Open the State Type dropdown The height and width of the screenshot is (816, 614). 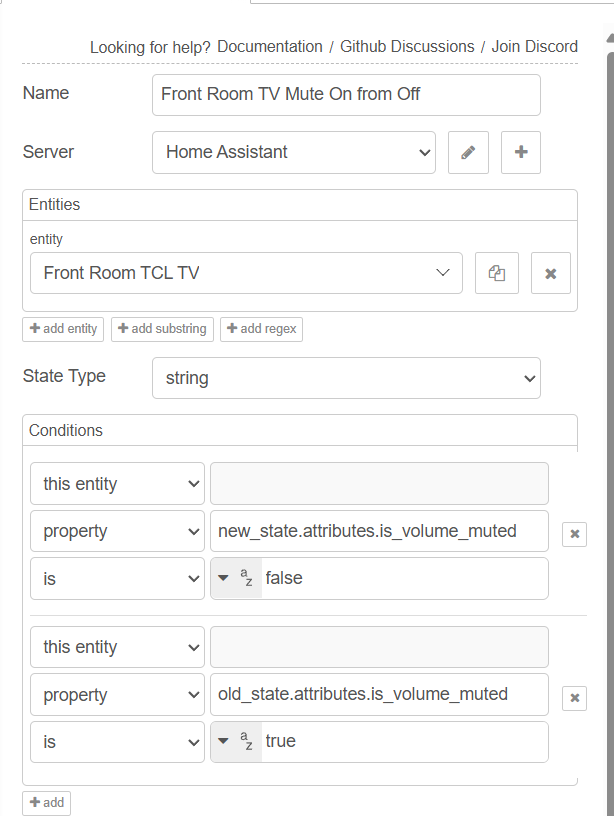(345, 378)
